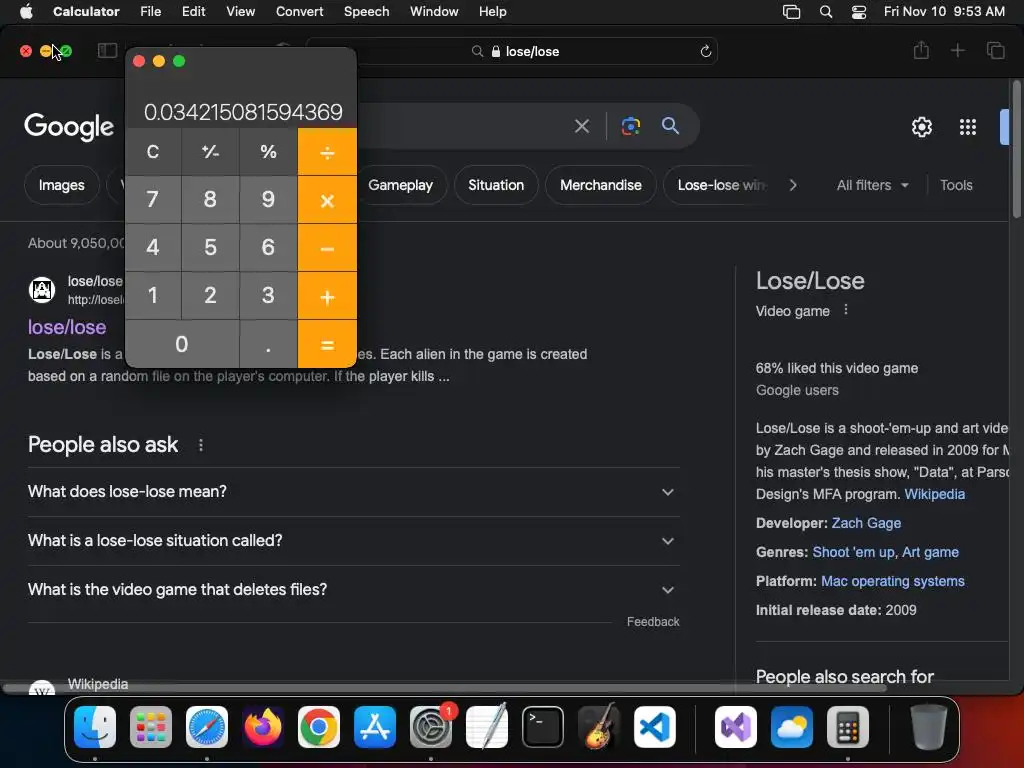1024x768 pixels.
Task: Open the Zach Gage developer link
Action: 866,523
